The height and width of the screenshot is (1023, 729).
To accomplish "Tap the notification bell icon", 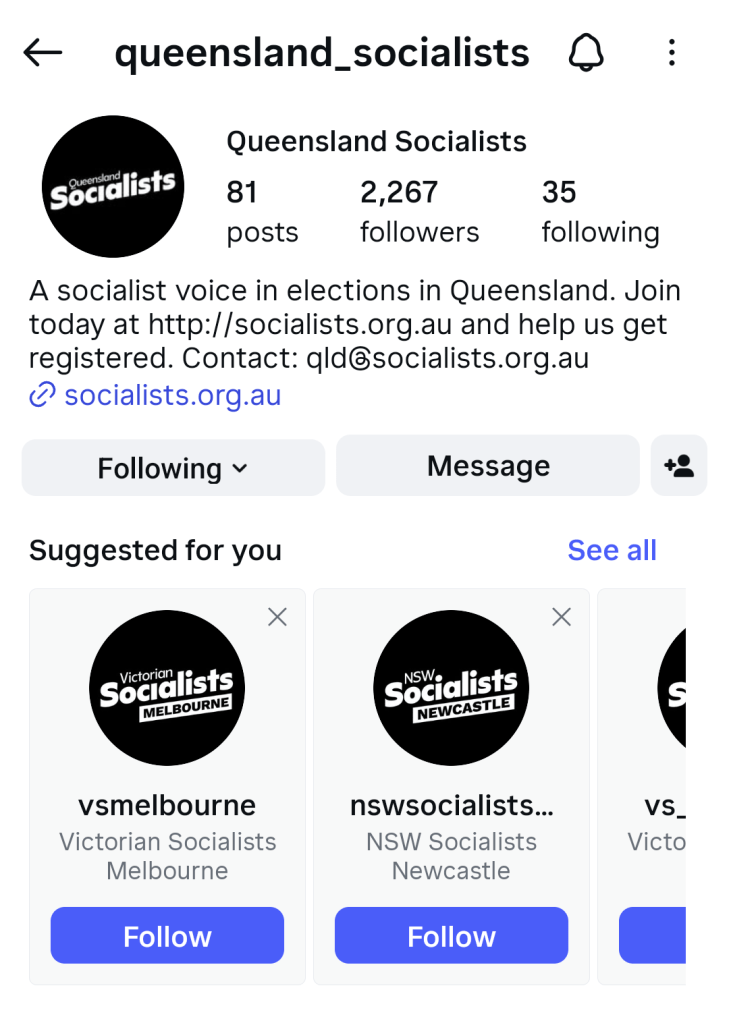I will (x=587, y=53).
